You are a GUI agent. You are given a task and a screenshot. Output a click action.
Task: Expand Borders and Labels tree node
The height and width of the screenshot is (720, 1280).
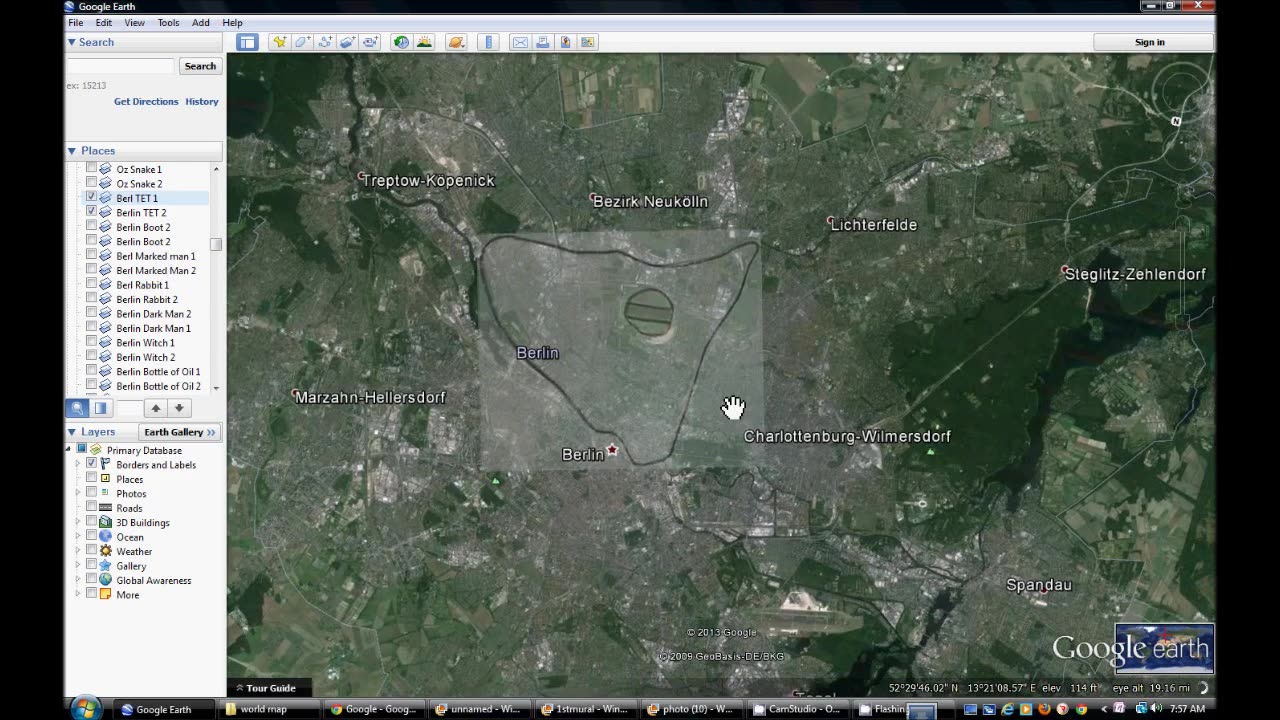[x=78, y=465]
